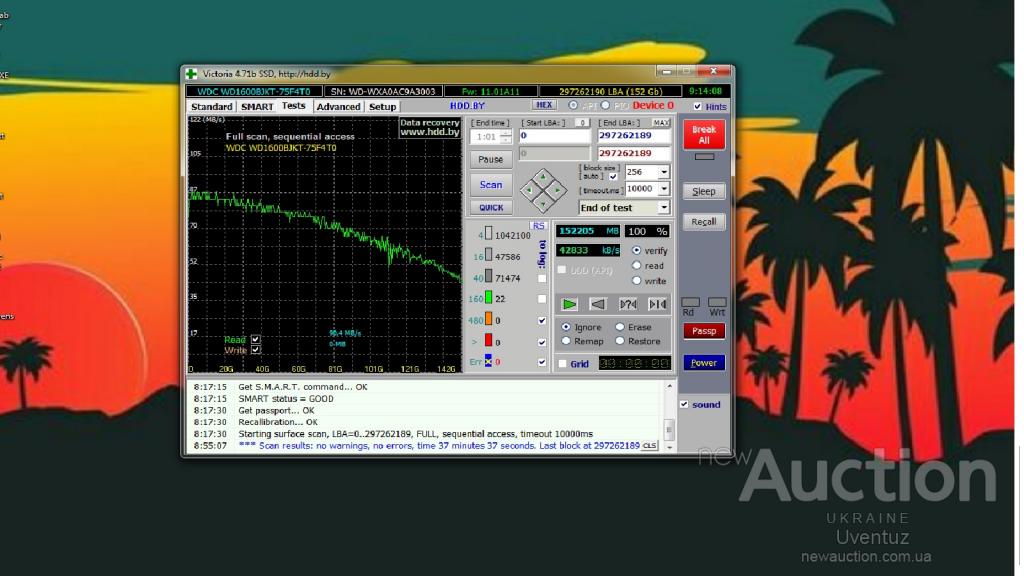Click the green 160 ms block indicator

pos(488,298)
